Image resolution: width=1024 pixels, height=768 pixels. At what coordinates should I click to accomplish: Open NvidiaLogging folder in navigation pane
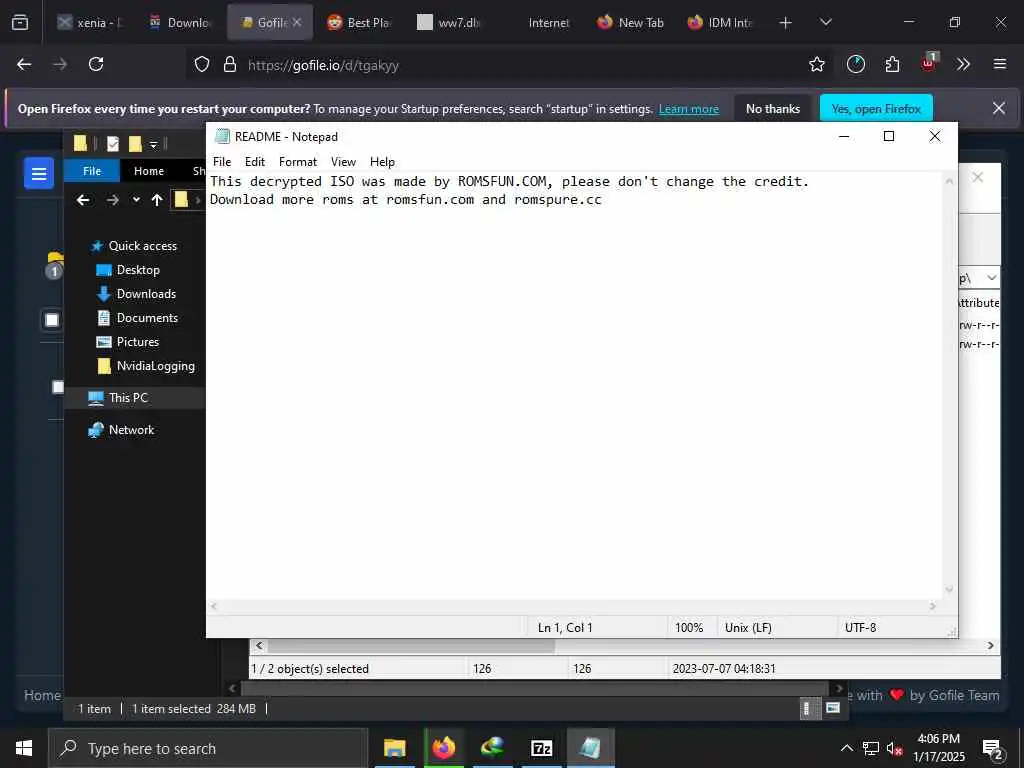click(155, 366)
